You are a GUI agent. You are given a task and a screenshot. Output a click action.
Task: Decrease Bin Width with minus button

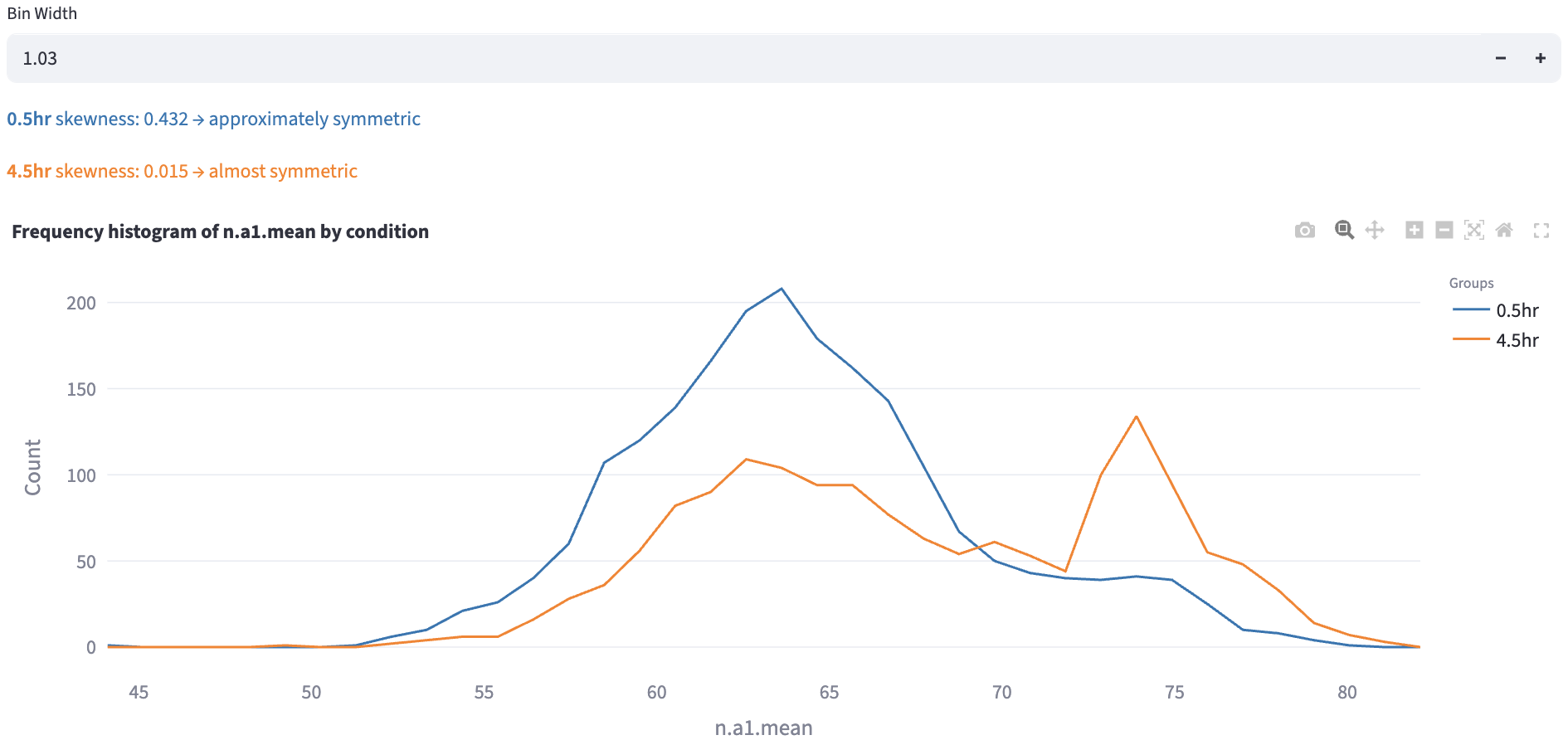(x=1501, y=58)
